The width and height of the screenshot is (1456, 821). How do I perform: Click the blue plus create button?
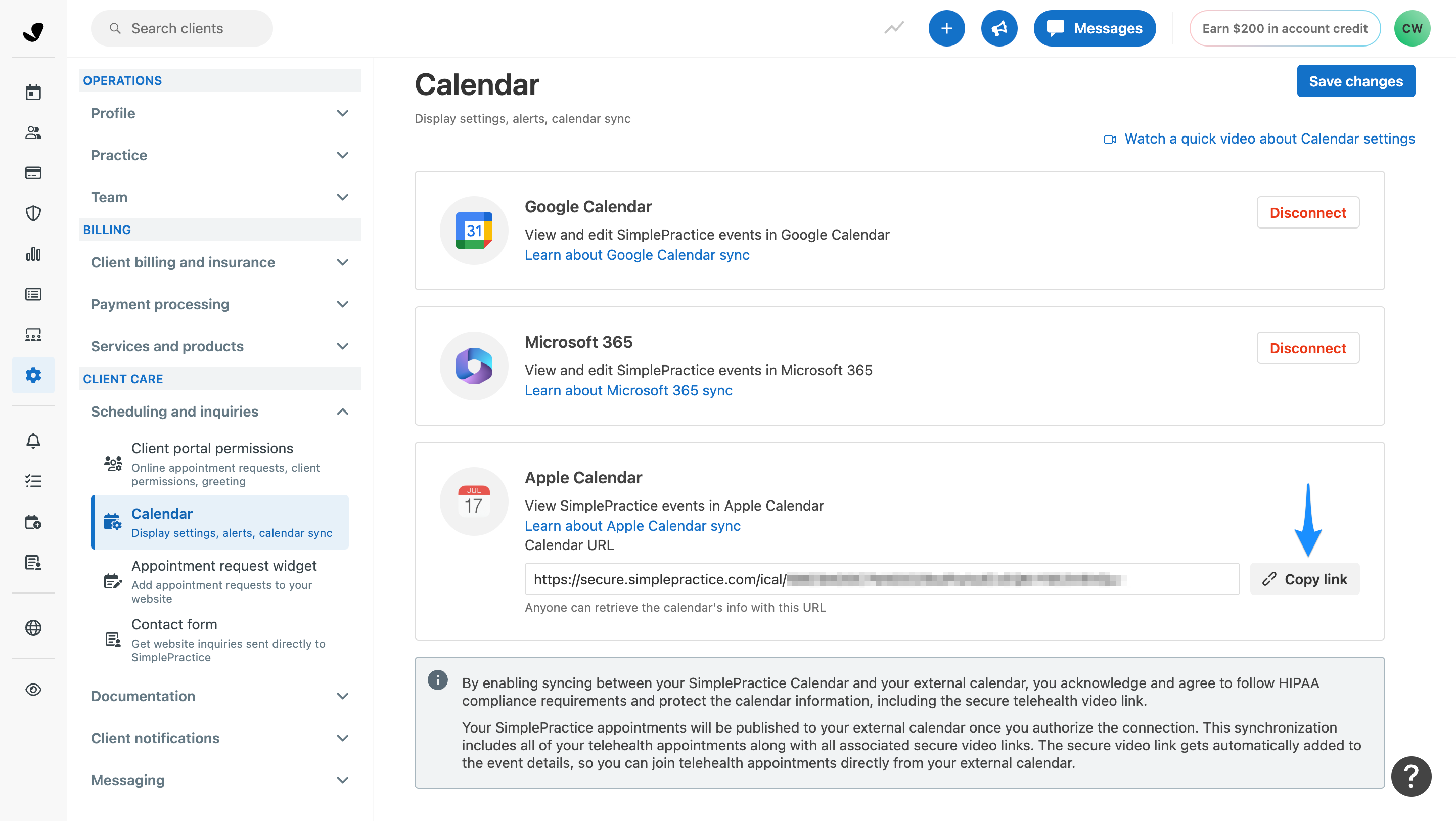[947, 28]
